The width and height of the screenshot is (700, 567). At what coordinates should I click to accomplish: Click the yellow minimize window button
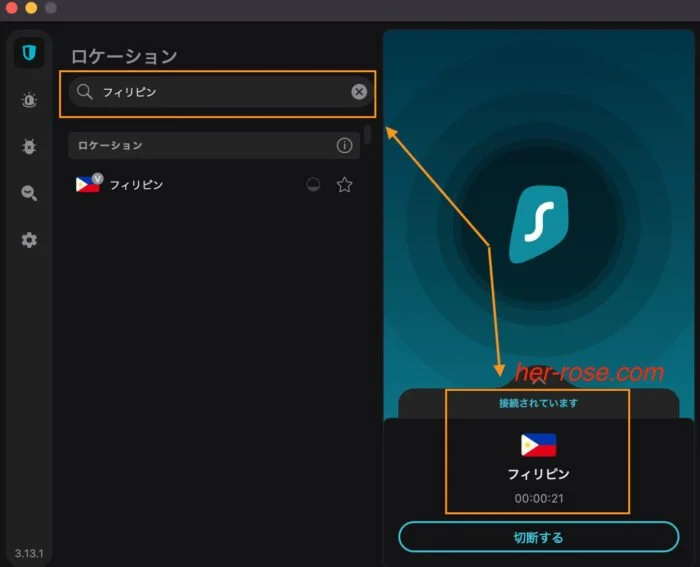point(31,8)
